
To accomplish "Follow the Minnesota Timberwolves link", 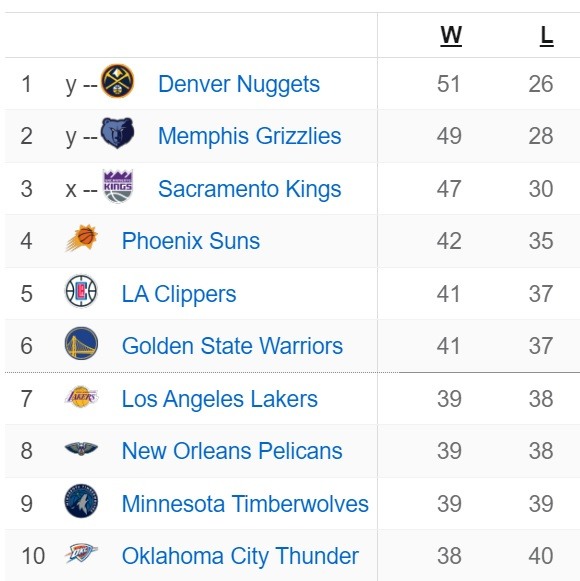I will coord(245,504).
